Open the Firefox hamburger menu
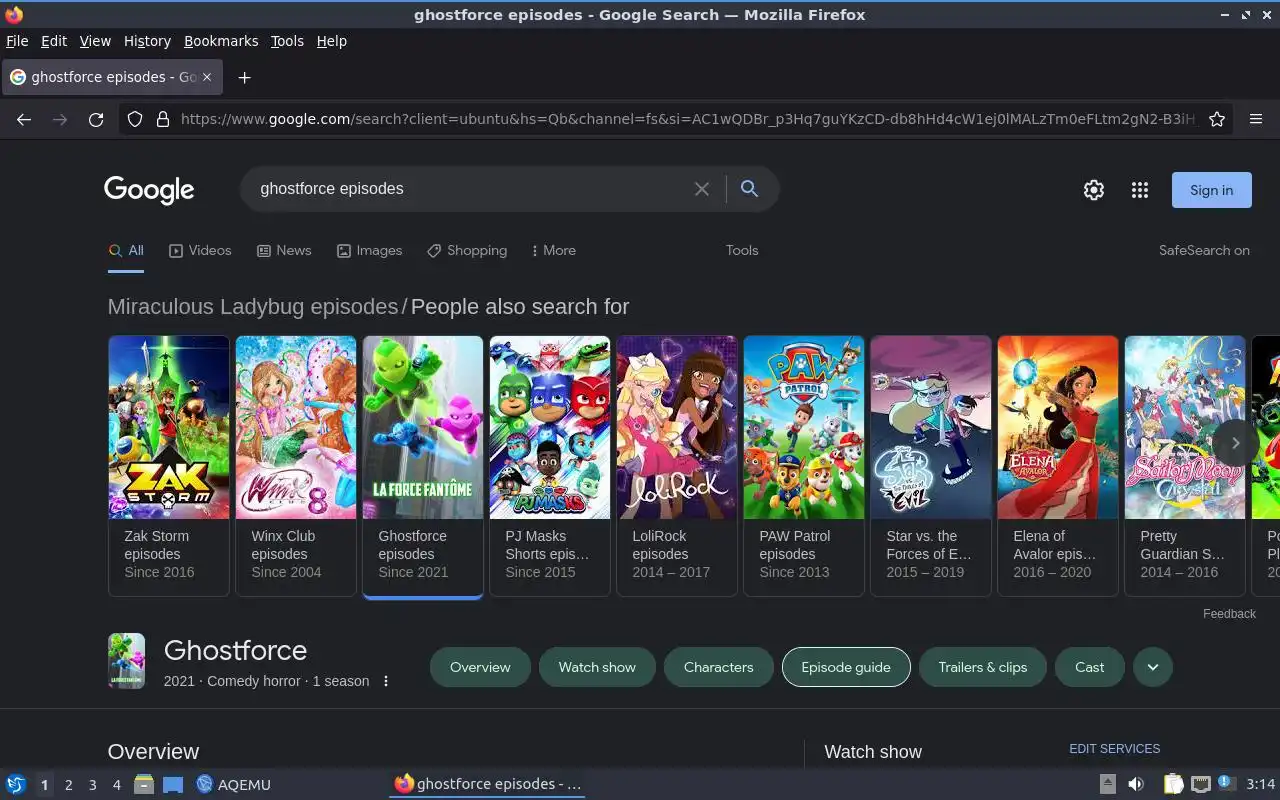Viewport: 1280px width, 800px height. click(1256, 119)
